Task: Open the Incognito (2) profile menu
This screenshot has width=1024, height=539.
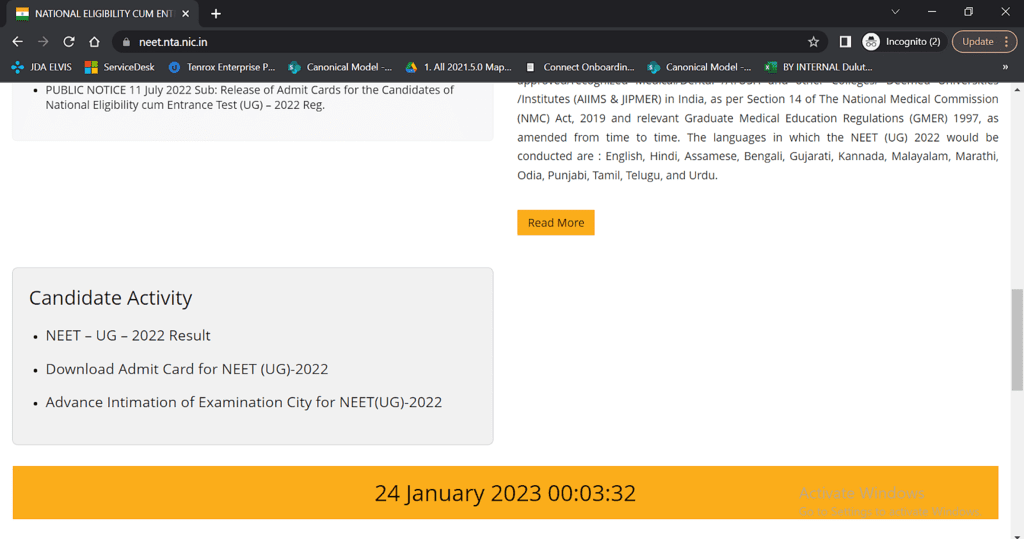Action: pyautogui.click(x=902, y=42)
